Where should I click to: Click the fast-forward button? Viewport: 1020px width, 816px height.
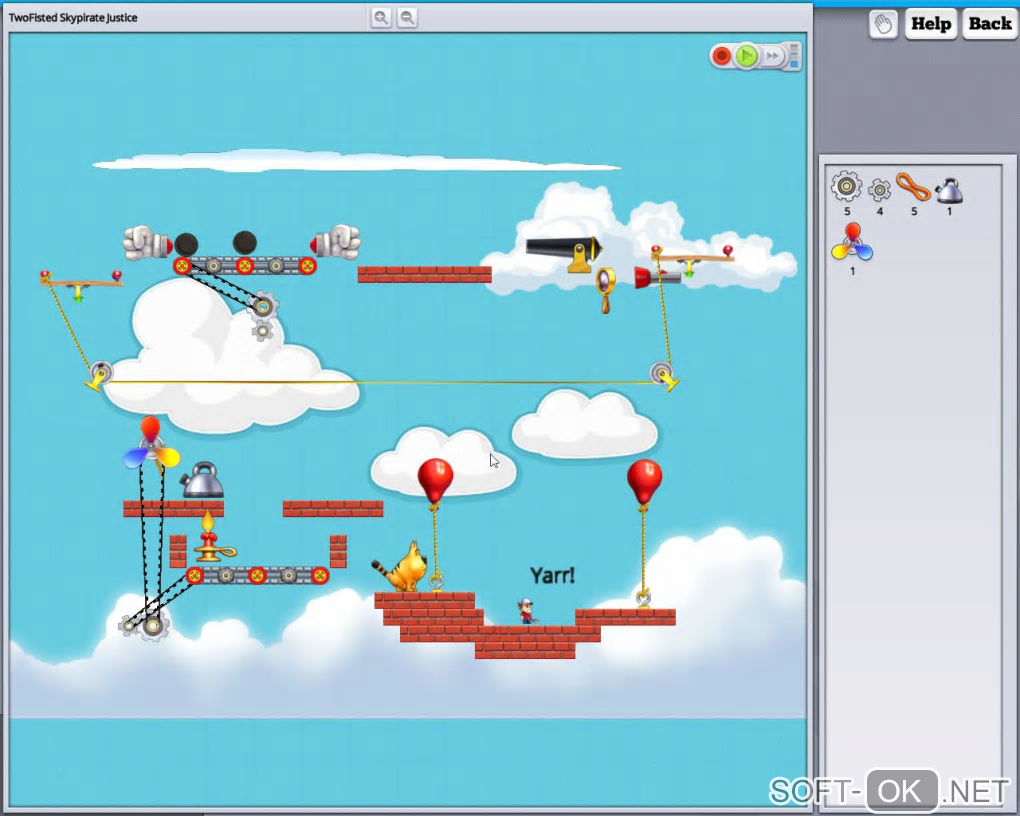(x=772, y=57)
